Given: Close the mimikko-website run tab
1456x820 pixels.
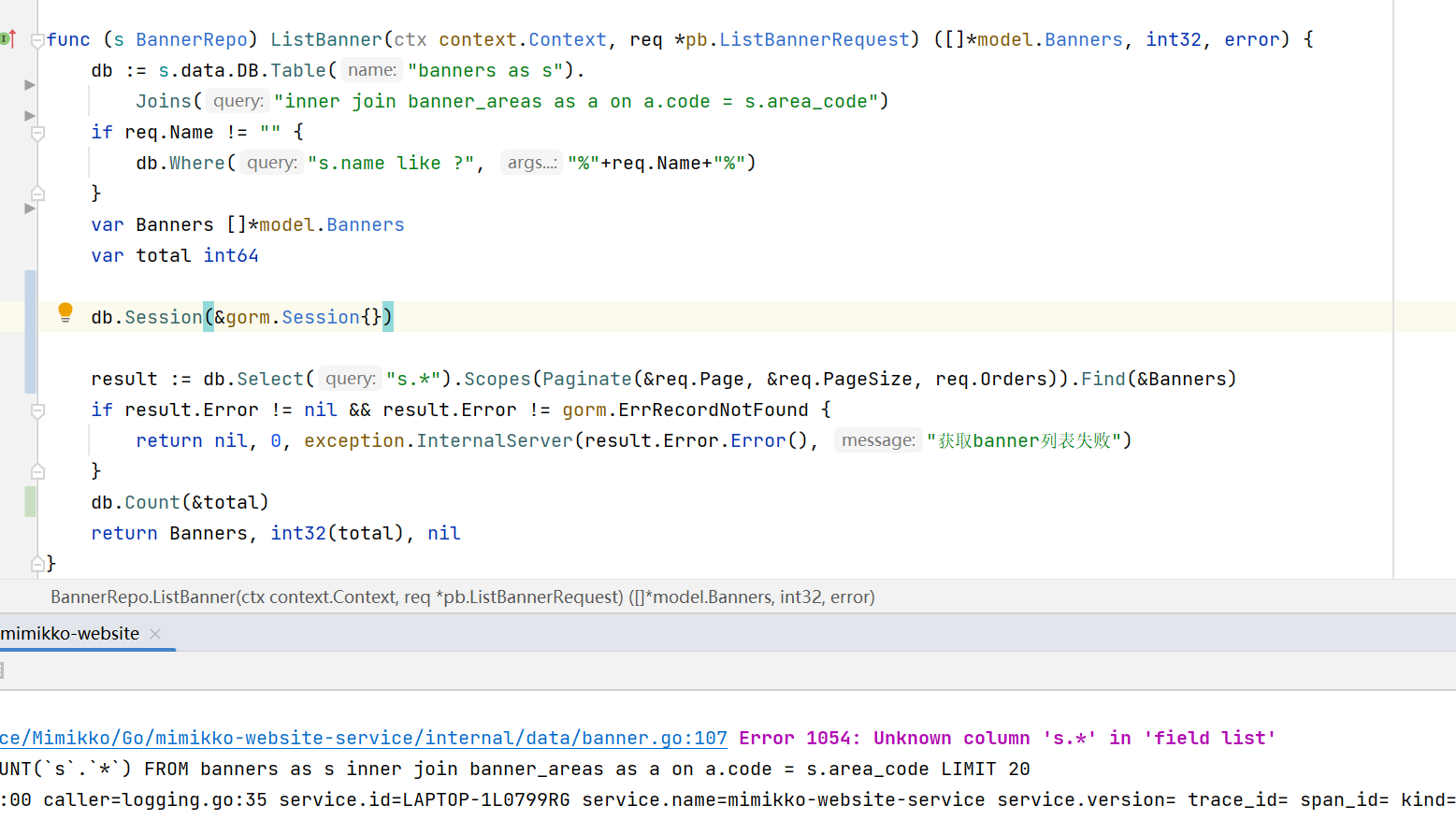Looking at the screenshot, I should tap(155, 634).
